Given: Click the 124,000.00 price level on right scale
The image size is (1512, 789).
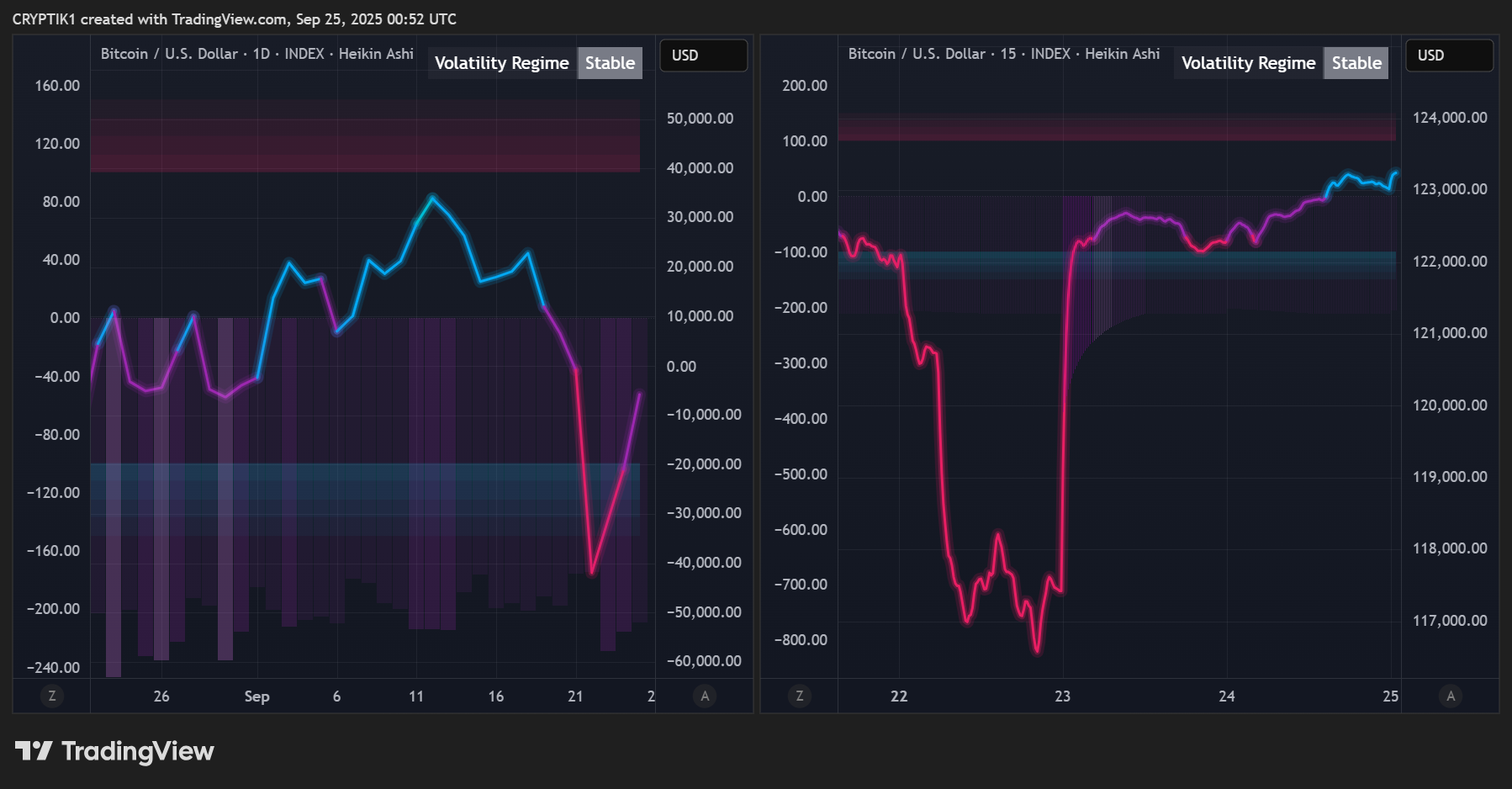Looking at the screenshot, I should click(x=1450, y=118).
